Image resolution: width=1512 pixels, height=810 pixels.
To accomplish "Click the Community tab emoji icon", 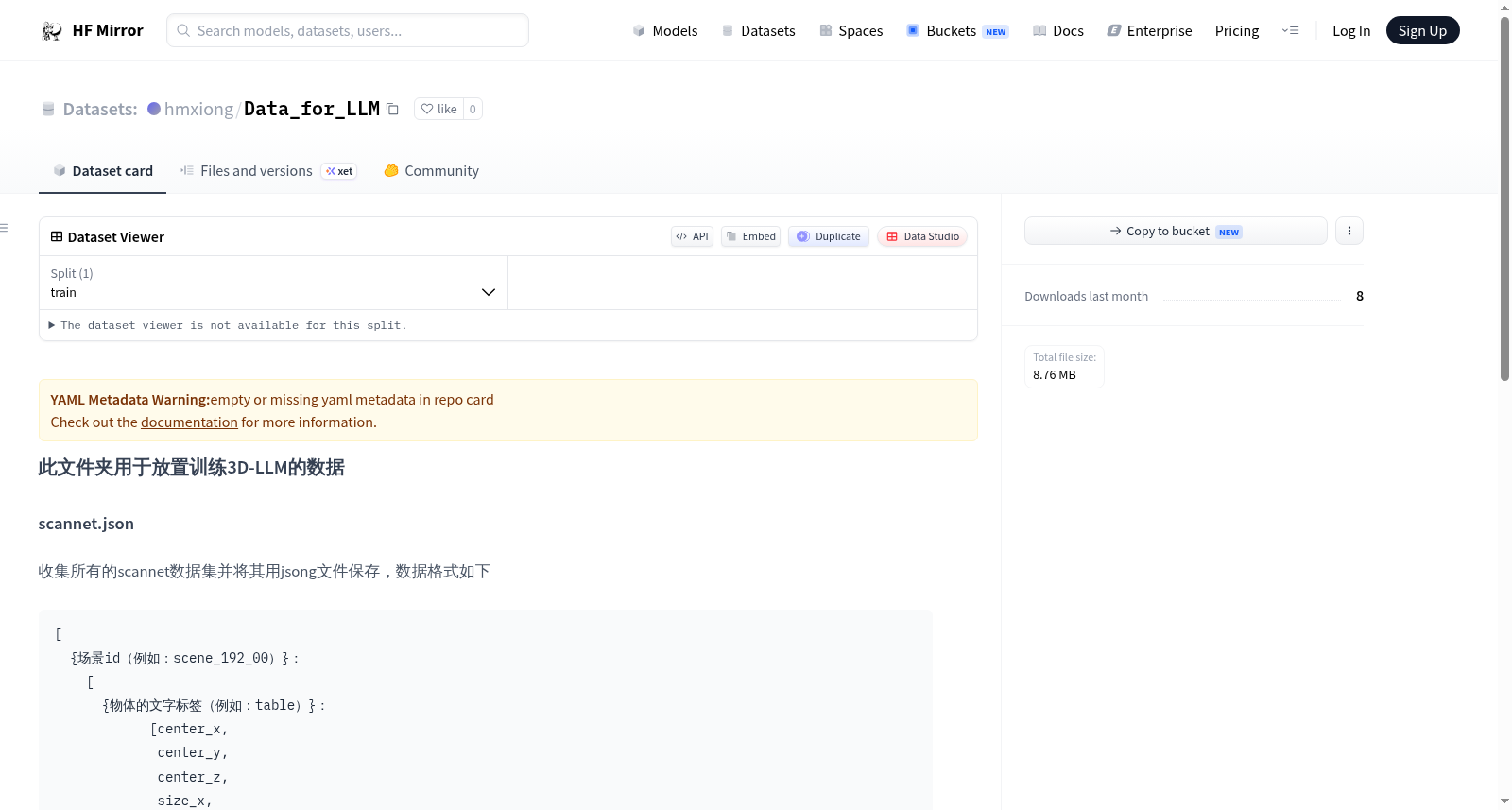I will click(x=391, y=171).
